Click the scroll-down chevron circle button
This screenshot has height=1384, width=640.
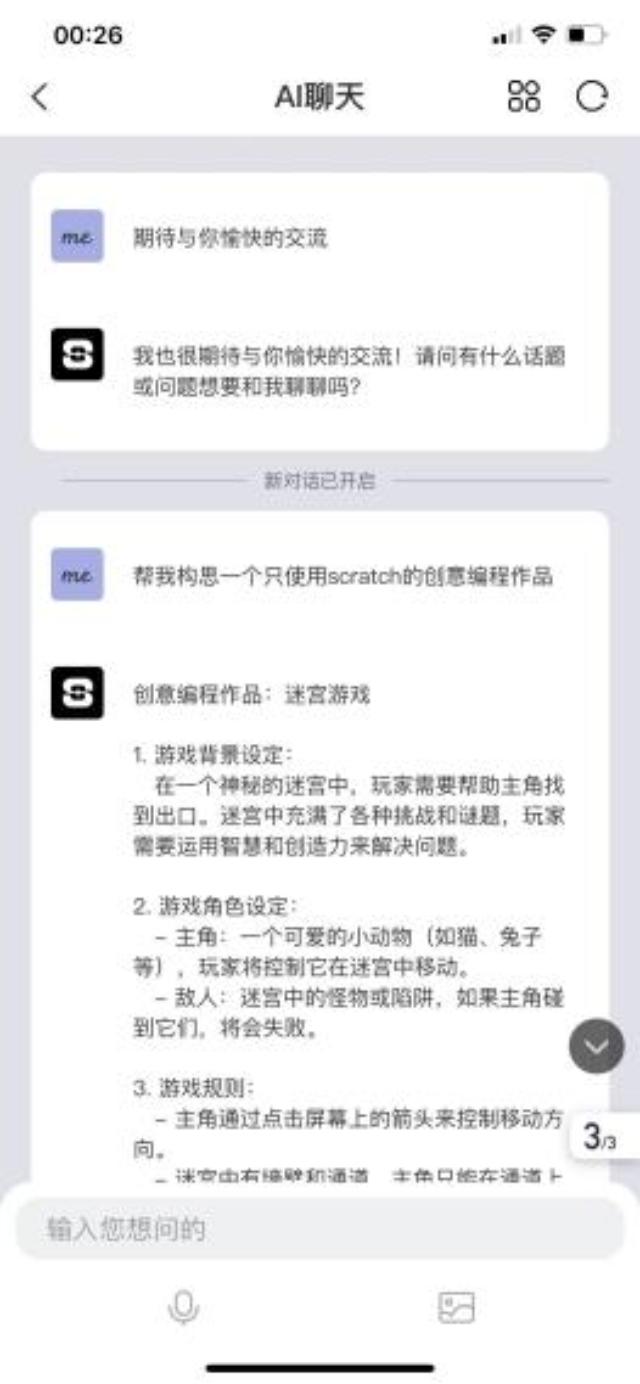[x=597, y=1046]
